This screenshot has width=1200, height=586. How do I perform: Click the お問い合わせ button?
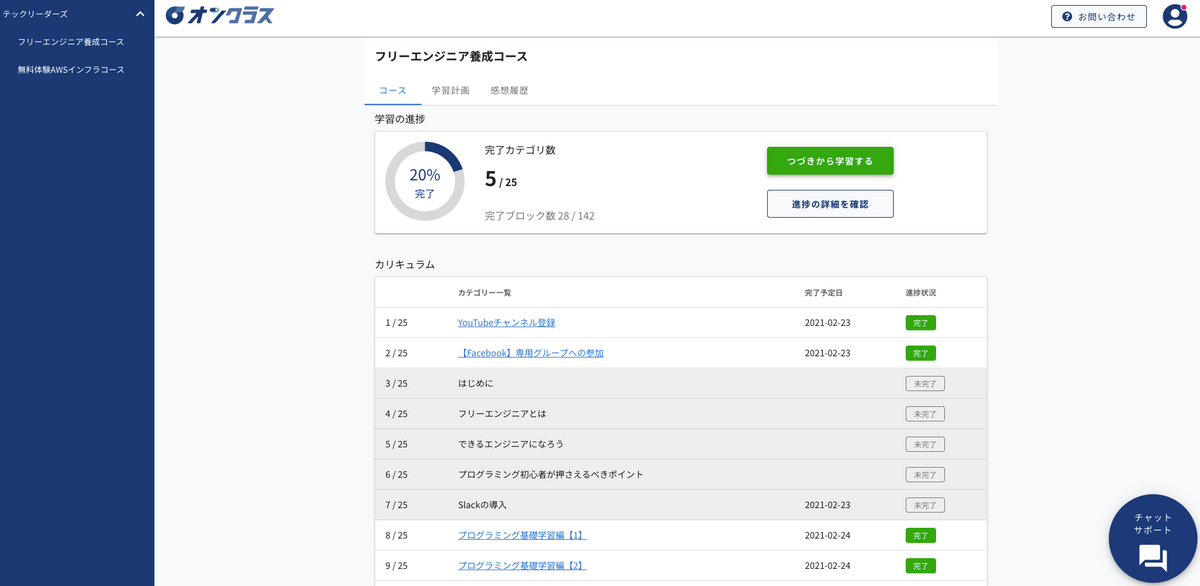pos(1099,16)
